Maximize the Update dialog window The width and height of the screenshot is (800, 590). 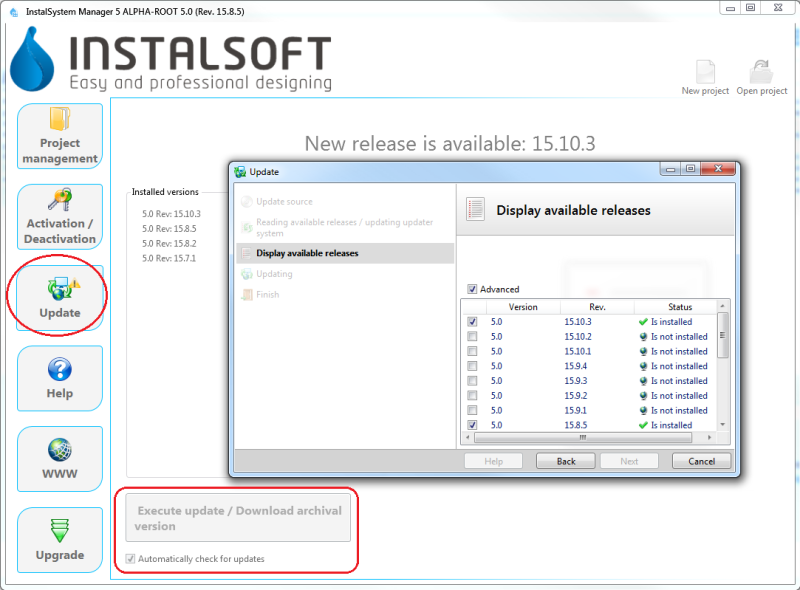[690, 168]
